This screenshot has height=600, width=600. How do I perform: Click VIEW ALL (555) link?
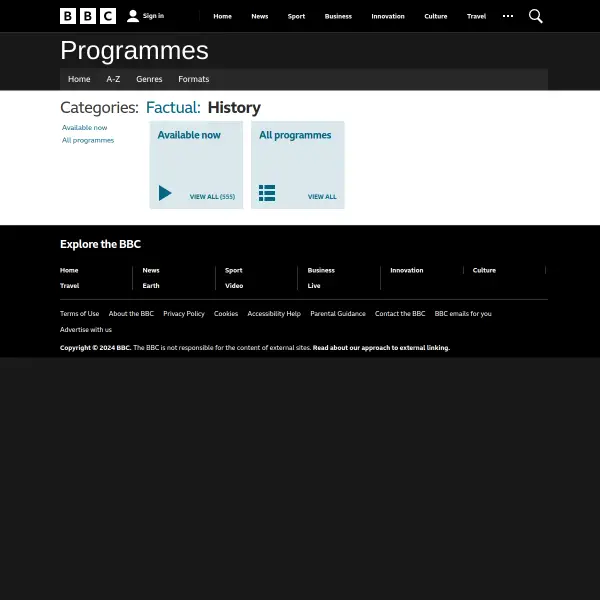pos(212,197)
